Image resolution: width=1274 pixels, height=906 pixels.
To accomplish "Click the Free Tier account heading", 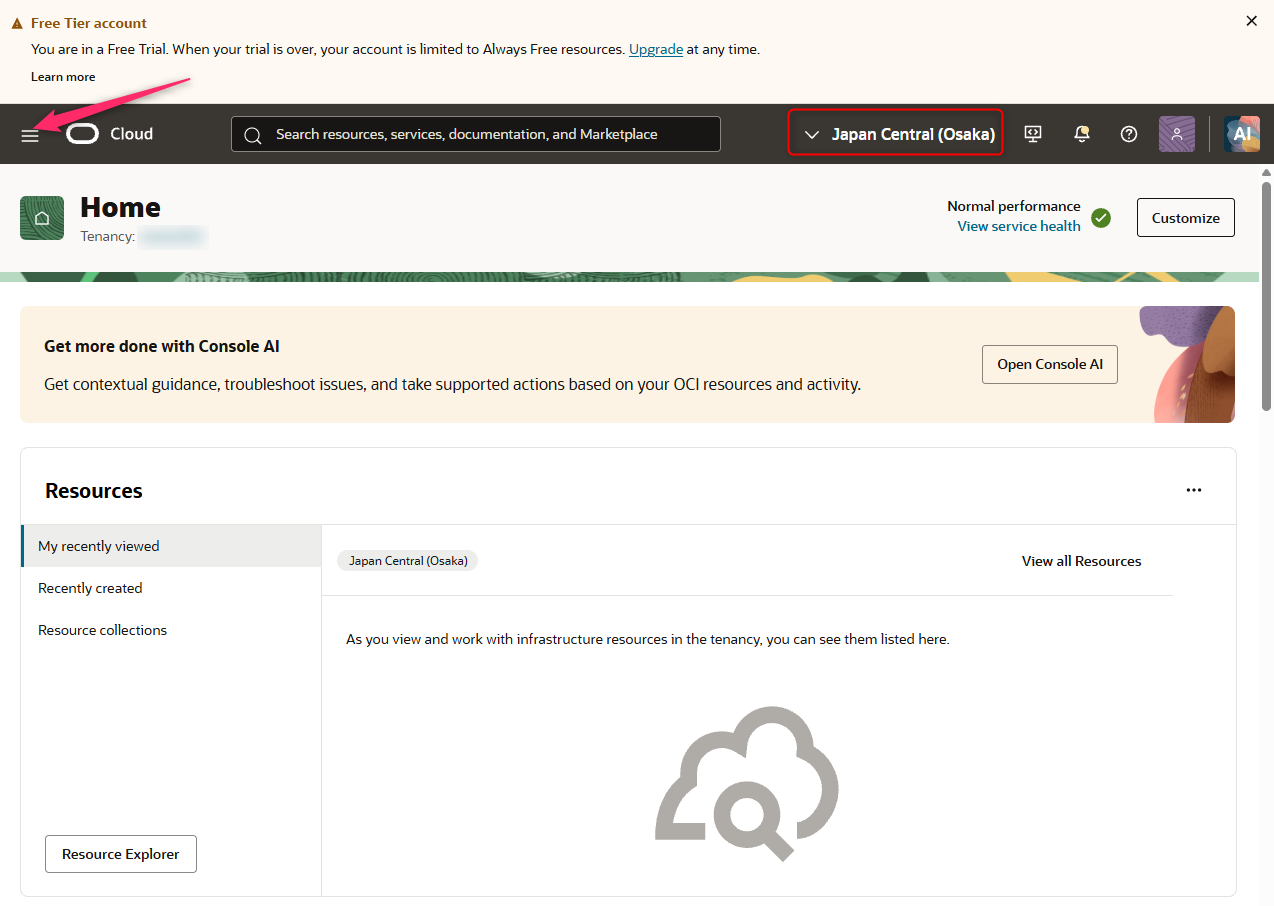I will (x=89, y=23).
